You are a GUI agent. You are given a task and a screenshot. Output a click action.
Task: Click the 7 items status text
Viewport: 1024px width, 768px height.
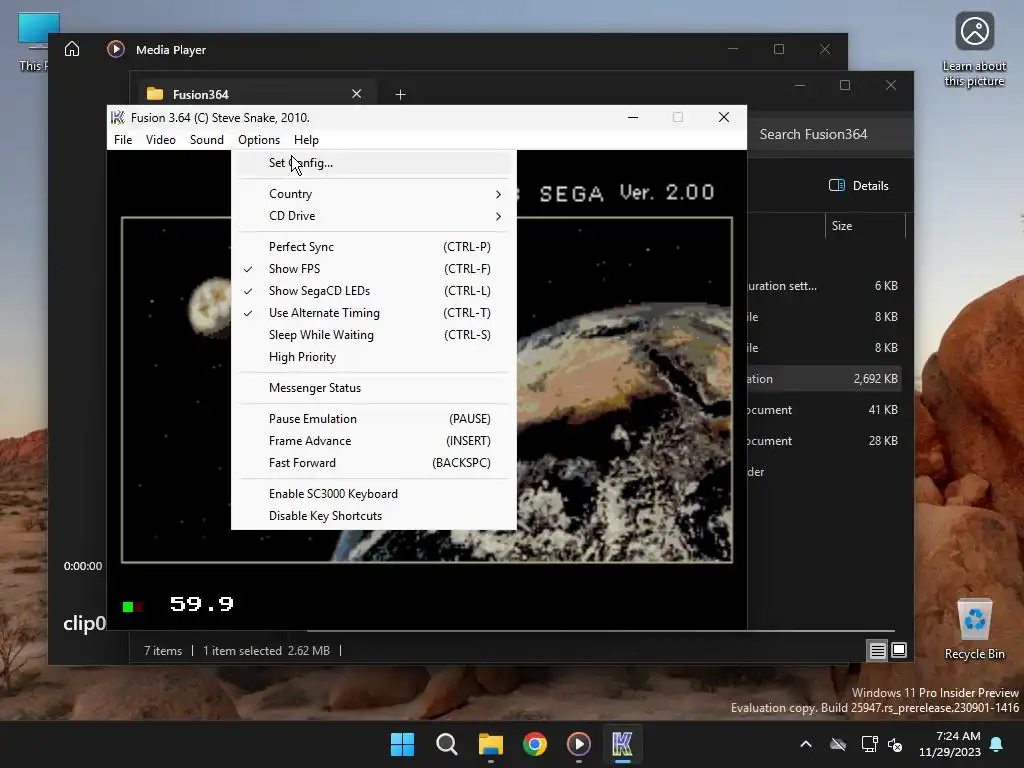pos(163,650)
